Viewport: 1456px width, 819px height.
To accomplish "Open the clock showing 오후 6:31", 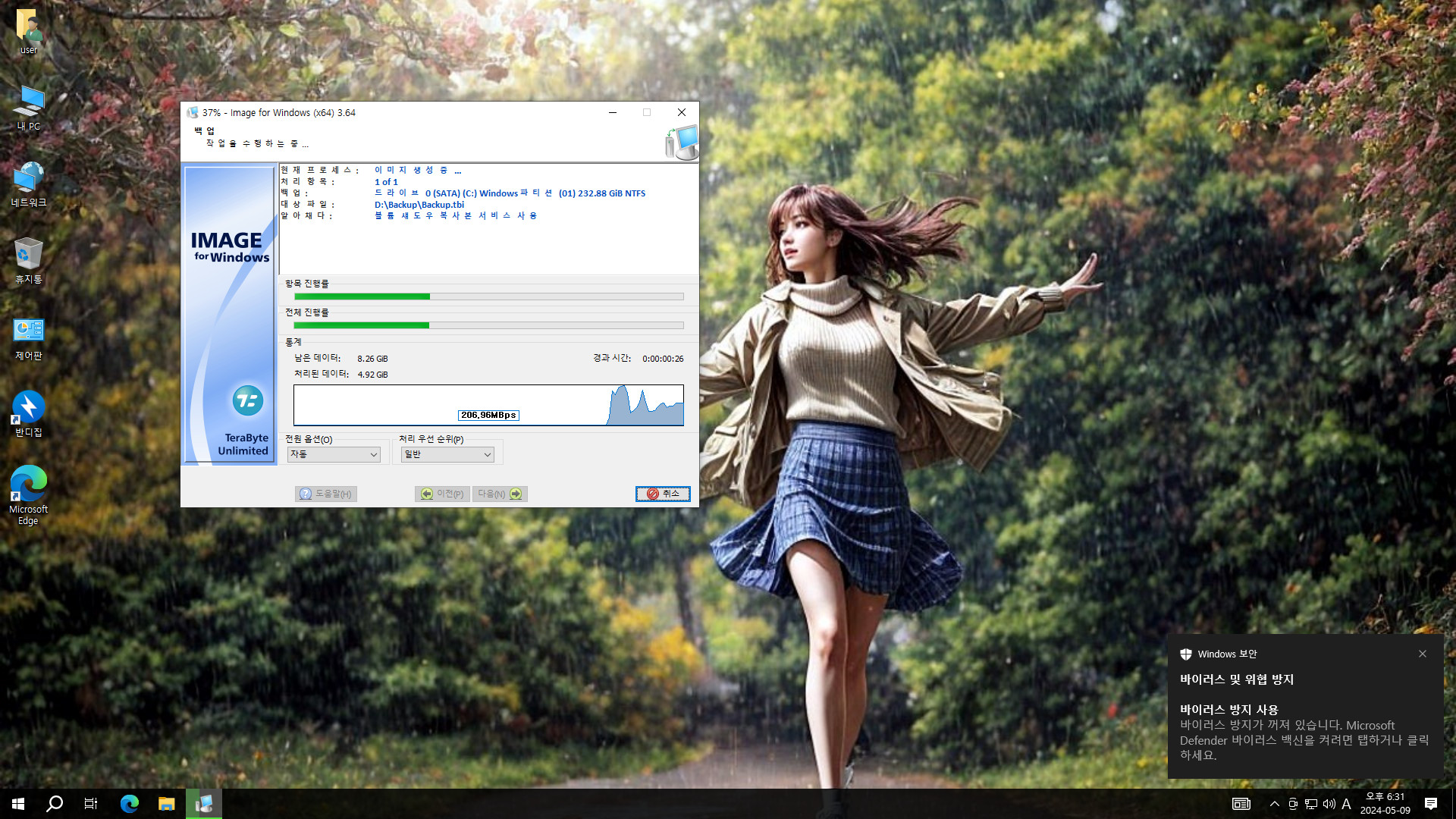I will (1385, 804).
